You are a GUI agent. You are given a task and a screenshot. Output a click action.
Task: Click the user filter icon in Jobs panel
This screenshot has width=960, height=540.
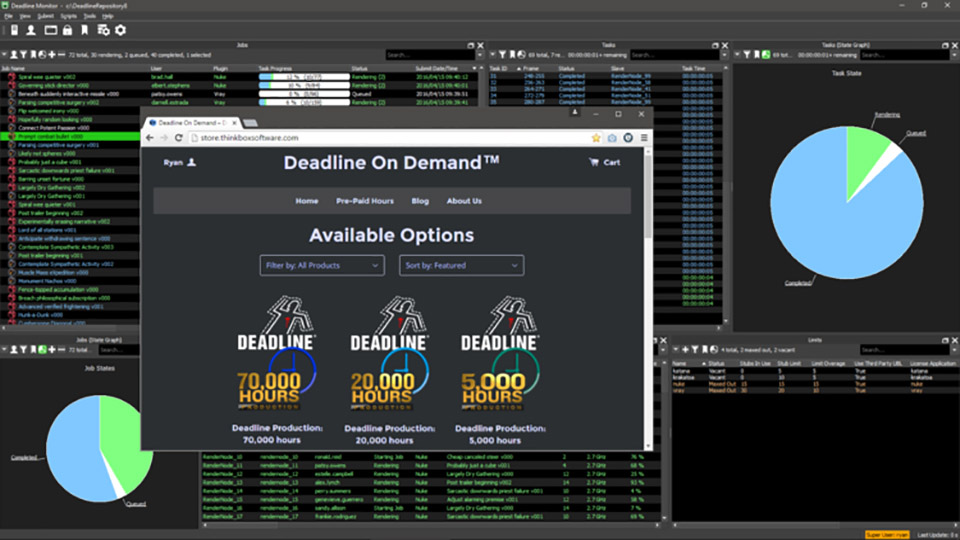(x=13, y=55)
